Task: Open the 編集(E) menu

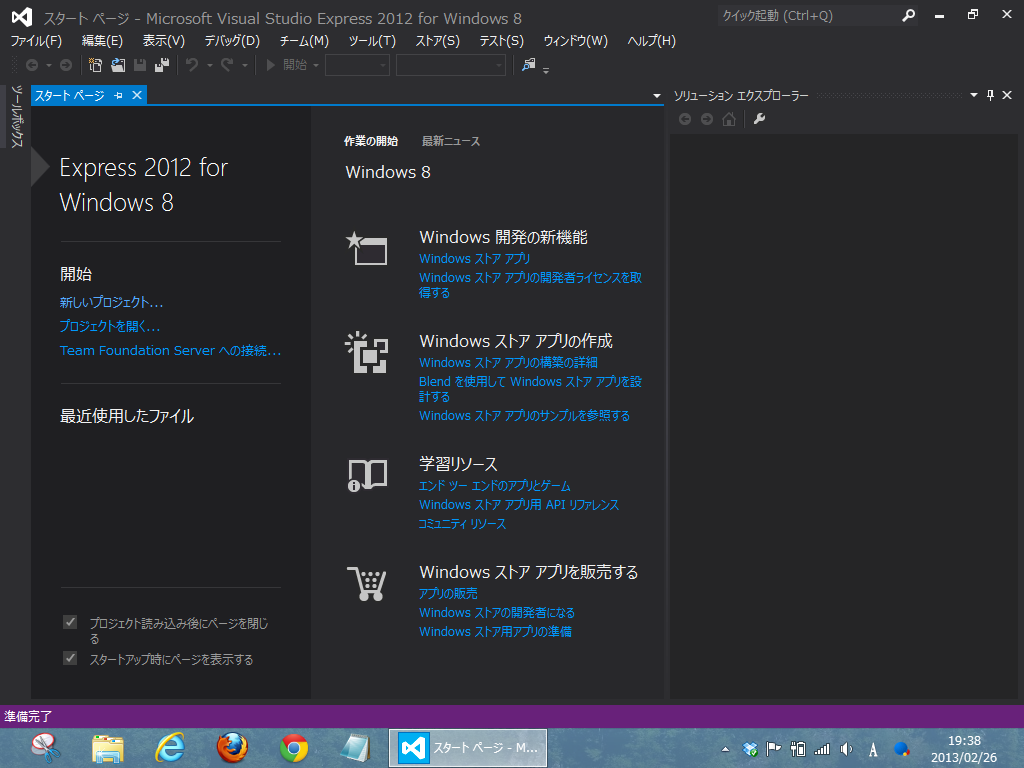Action: tap(102, 40)
